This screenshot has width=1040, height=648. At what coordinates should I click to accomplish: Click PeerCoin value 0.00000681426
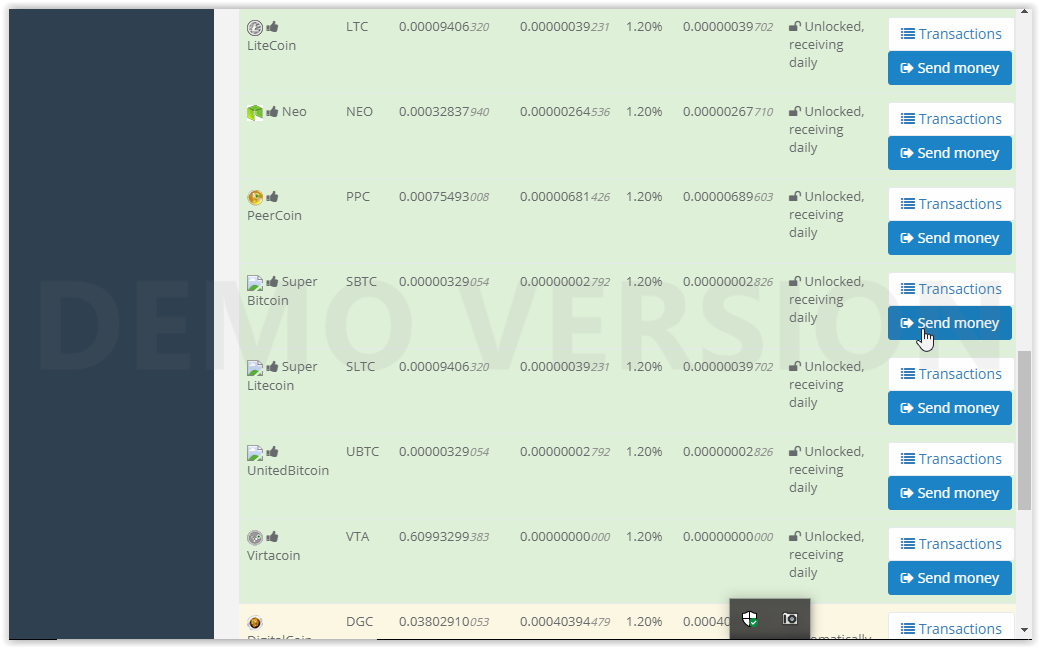point(565,196)
